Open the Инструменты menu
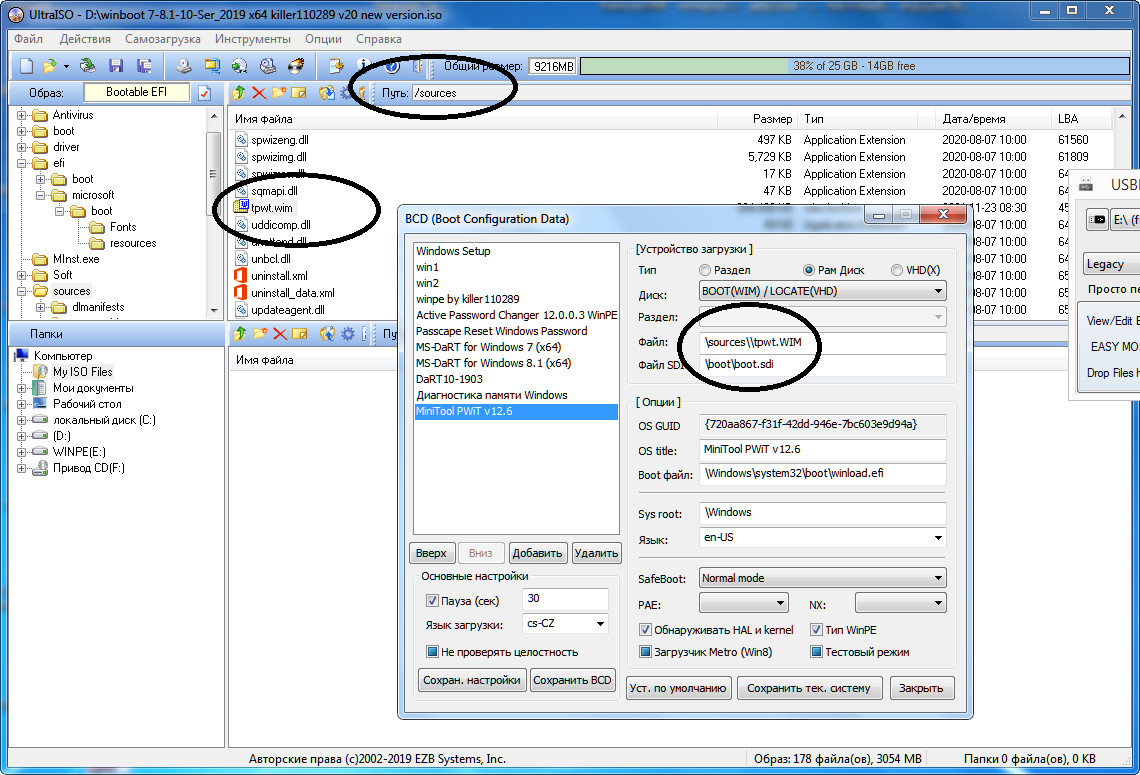Screen dimensions: 1140x775 257,39
